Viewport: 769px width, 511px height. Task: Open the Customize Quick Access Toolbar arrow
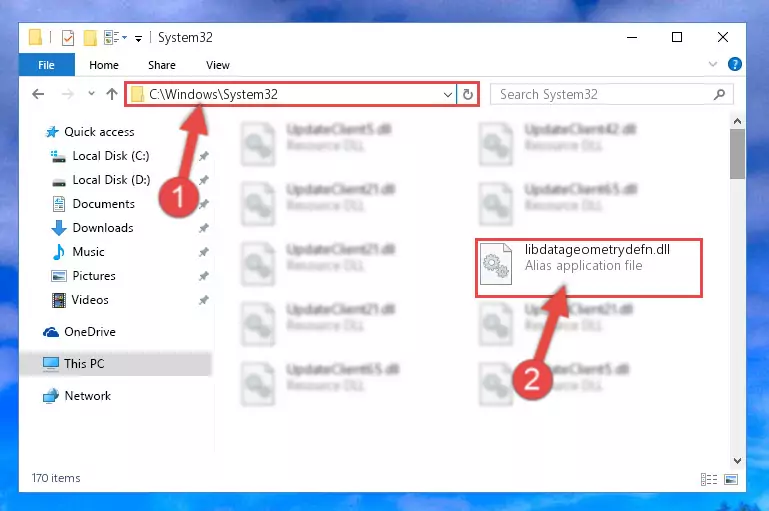tap(139, 38)
